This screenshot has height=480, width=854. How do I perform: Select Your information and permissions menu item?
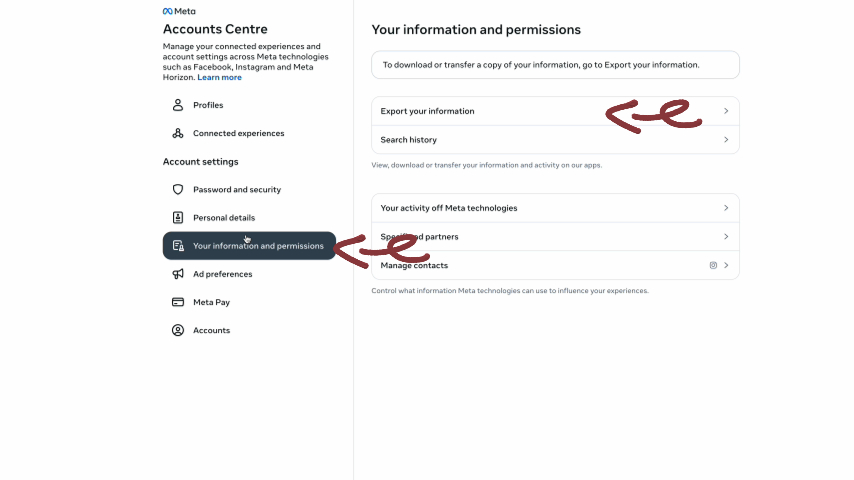tap(249, 246)
